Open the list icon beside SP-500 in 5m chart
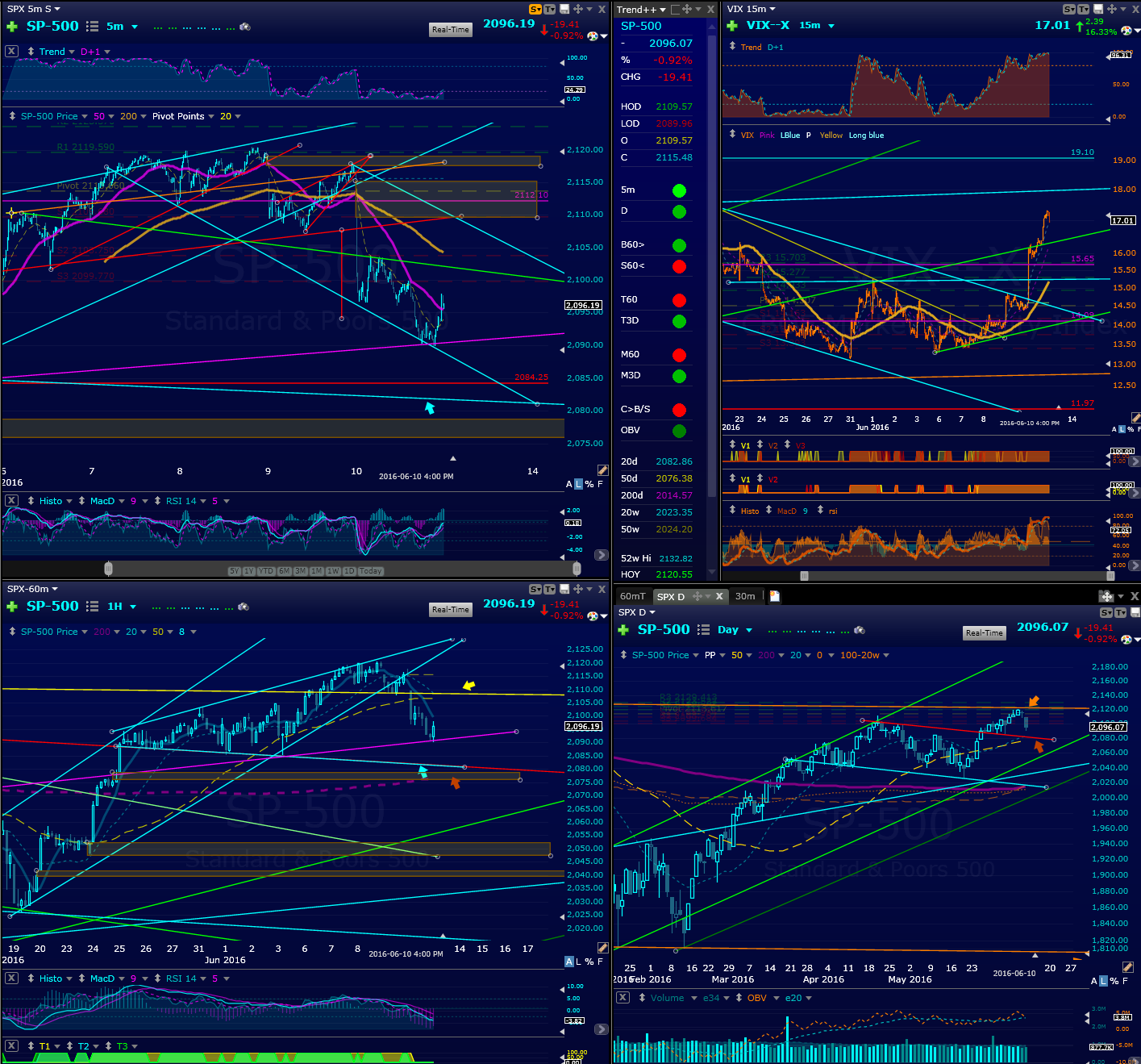This screenshot has height=1064, width=1141. (93, 27)
